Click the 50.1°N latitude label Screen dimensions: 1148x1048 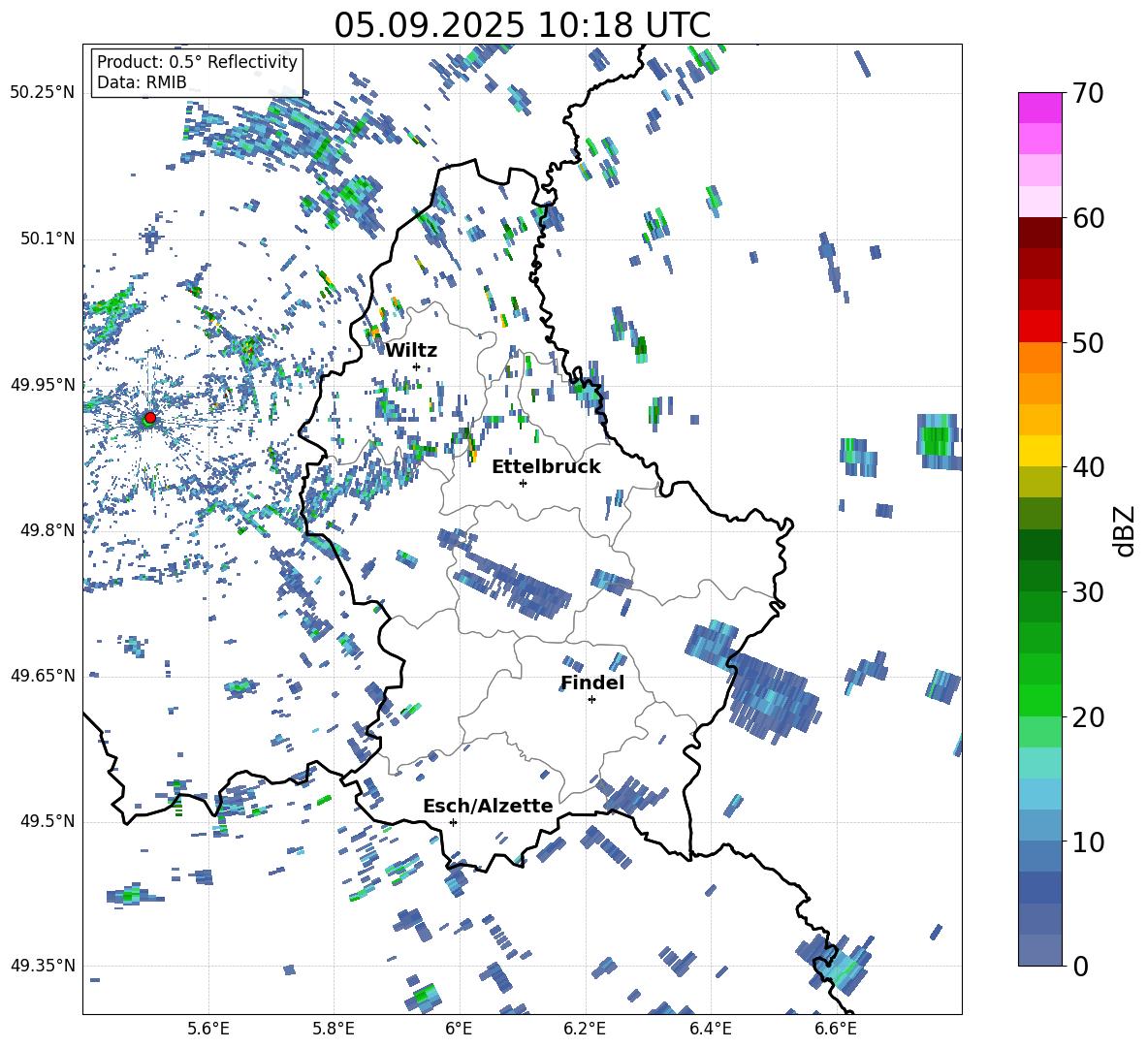click(47, 238)
